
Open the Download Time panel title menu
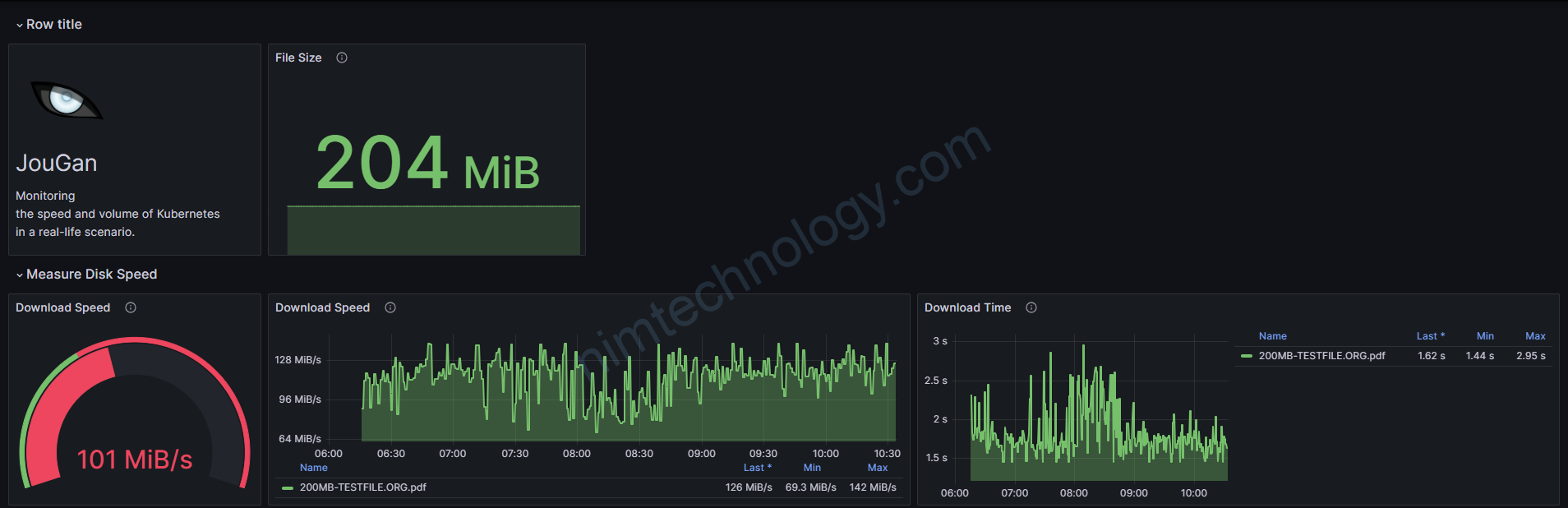967,307
